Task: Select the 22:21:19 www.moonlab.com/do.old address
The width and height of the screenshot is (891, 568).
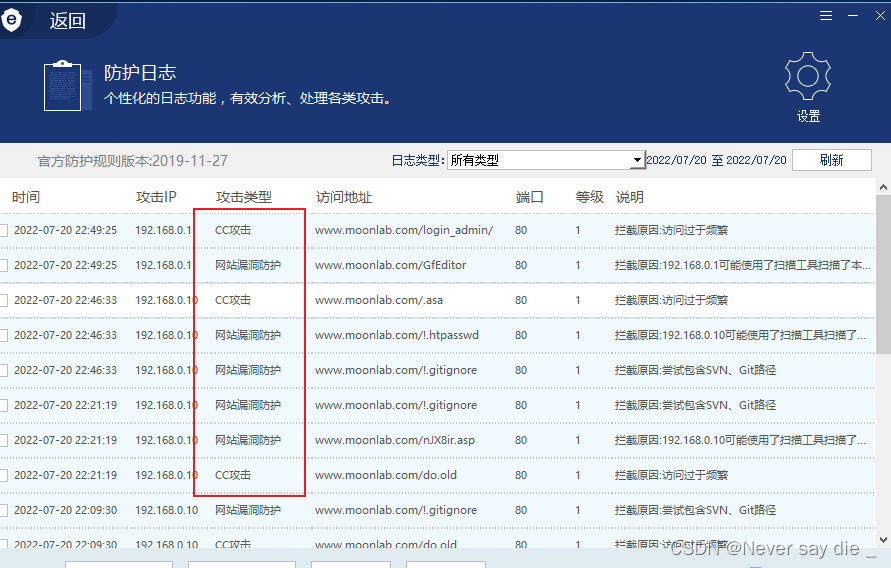Action: pyautogui.click(x=386, y=475)
